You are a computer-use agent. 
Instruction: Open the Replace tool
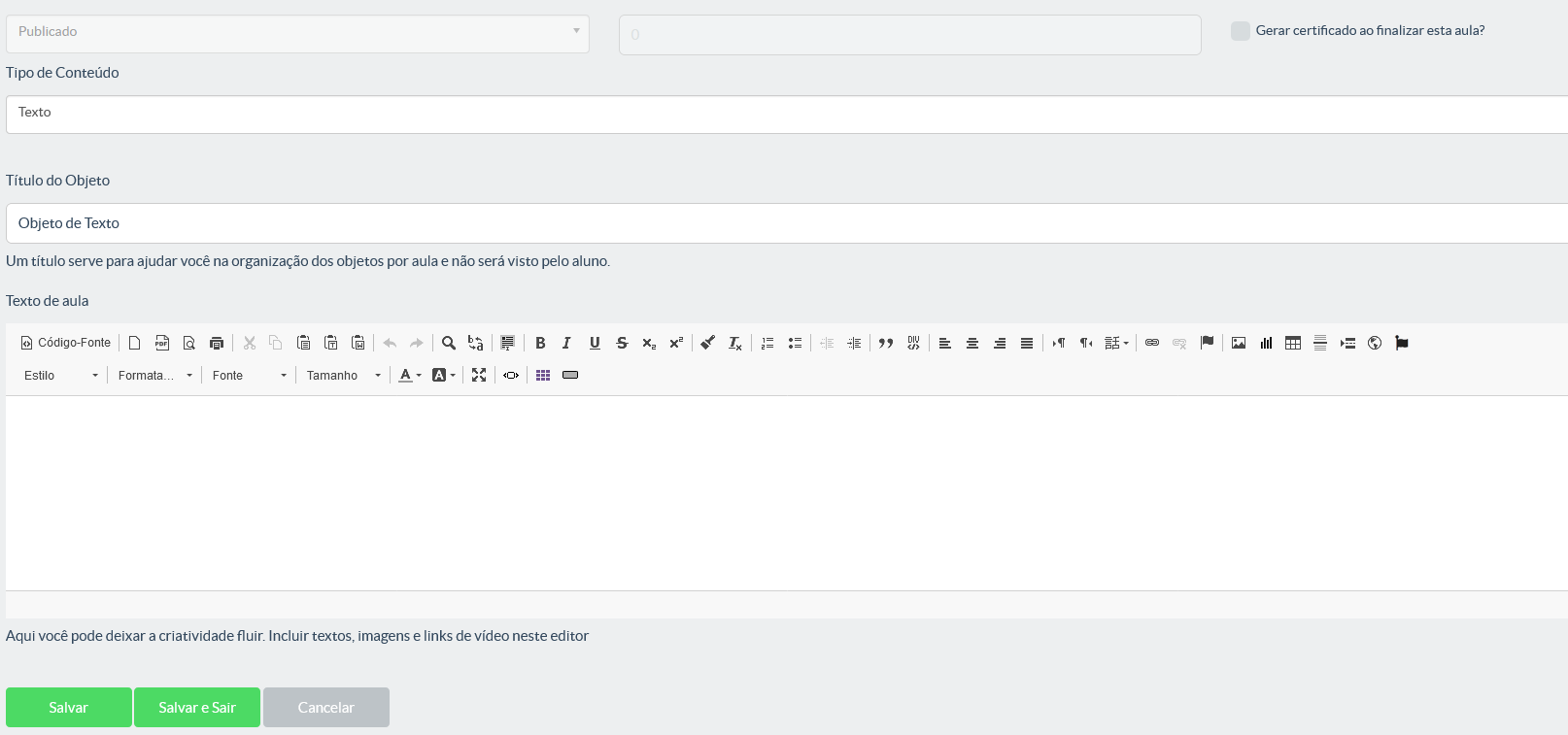[x=476, y=343]
